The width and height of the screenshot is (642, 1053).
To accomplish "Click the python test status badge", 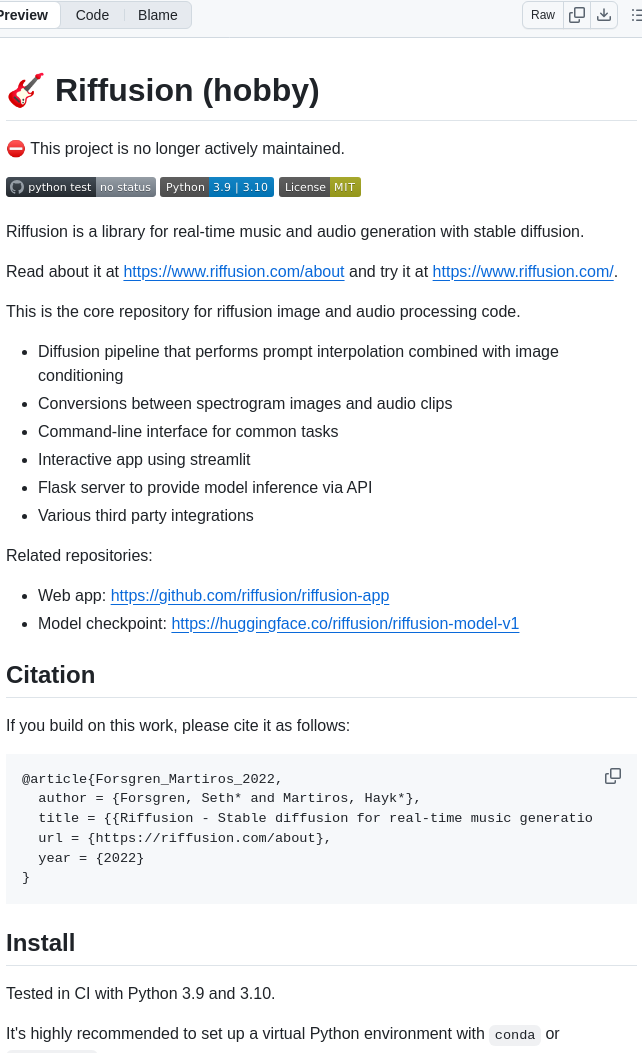I will click(81, 187).
